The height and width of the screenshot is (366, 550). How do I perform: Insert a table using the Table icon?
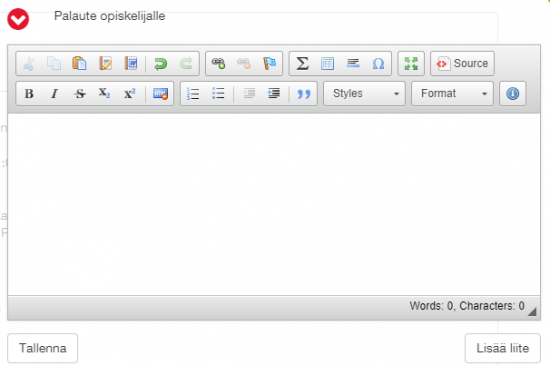[327, 64]
